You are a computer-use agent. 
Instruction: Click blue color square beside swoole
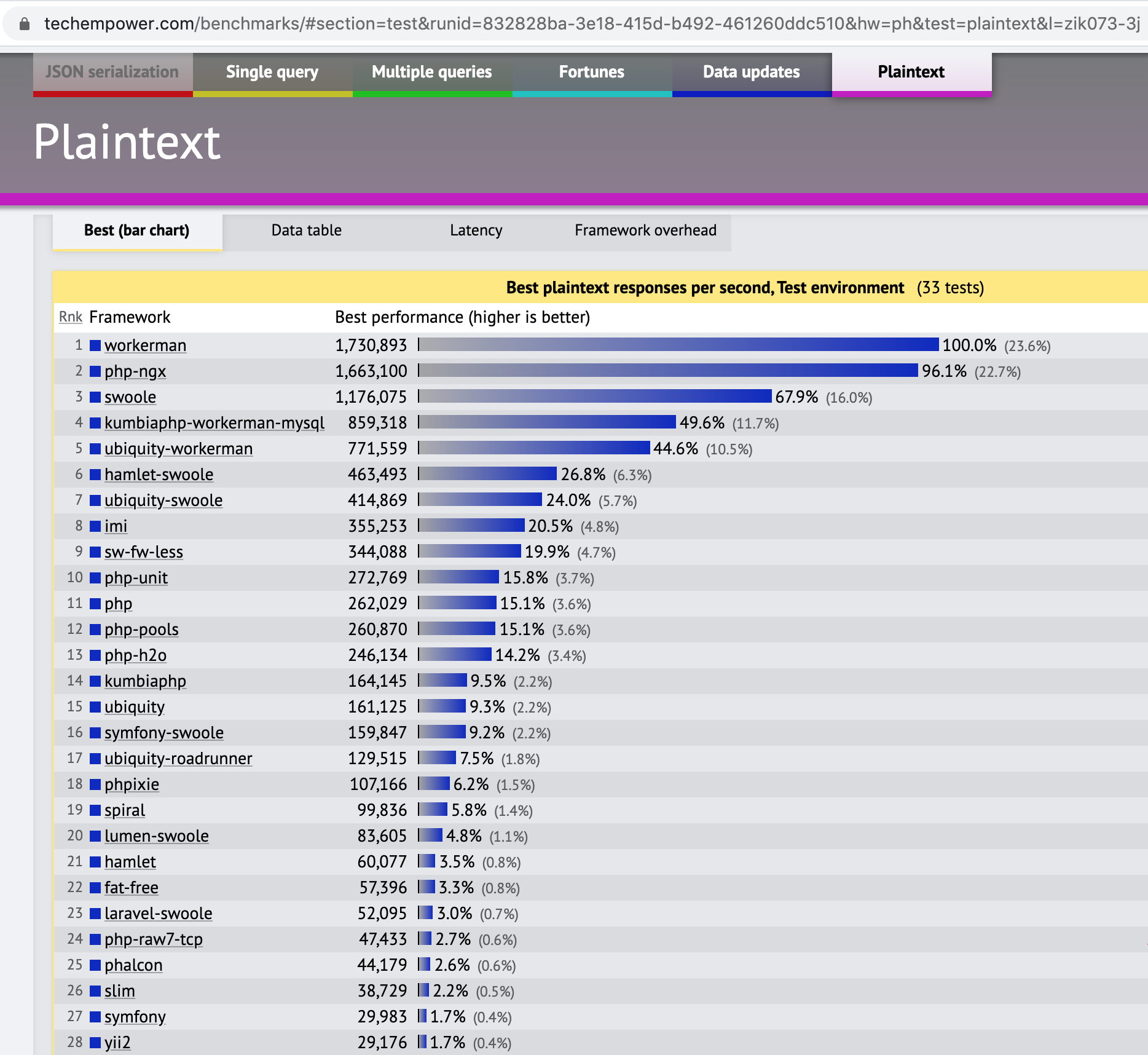tap(95, 397)
